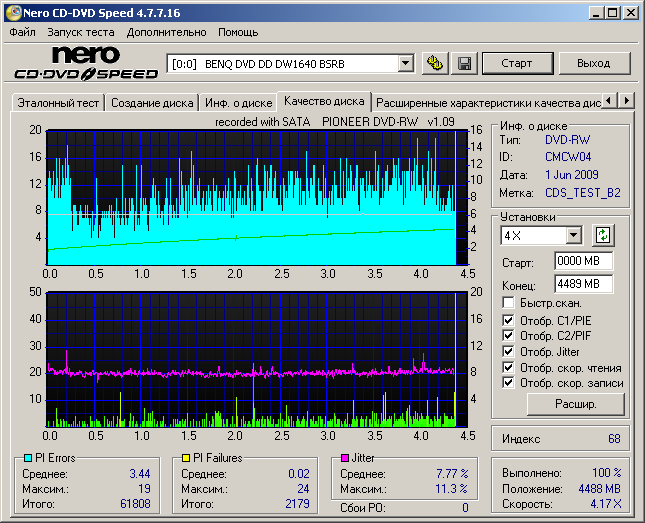645x523 pixels.
Task: Select the Качество диска tab
Action: pyautogui.click(x=324, y=101)
